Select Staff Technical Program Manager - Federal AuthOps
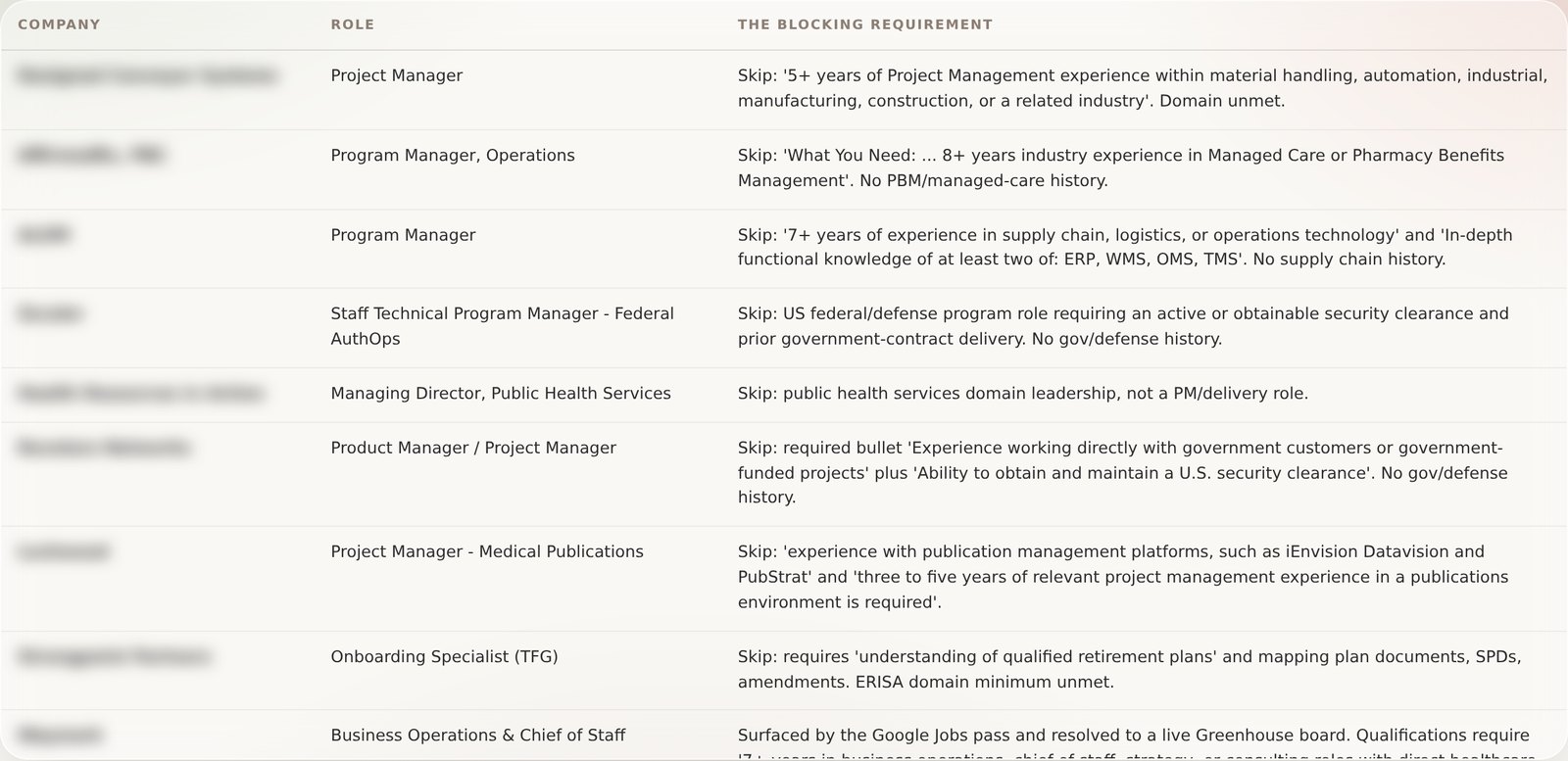Viewport: 1568px width, 761px height. [503, 326]
